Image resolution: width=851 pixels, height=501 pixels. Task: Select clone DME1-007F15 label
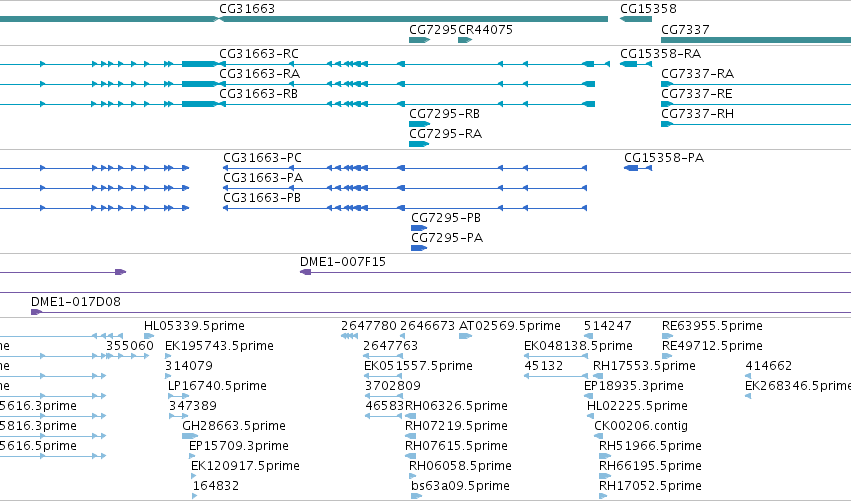point(343,262)
